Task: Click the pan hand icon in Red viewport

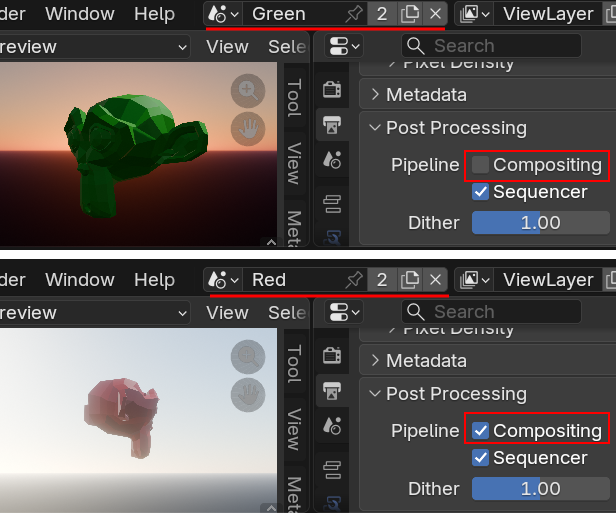Action: pos(248,394)
